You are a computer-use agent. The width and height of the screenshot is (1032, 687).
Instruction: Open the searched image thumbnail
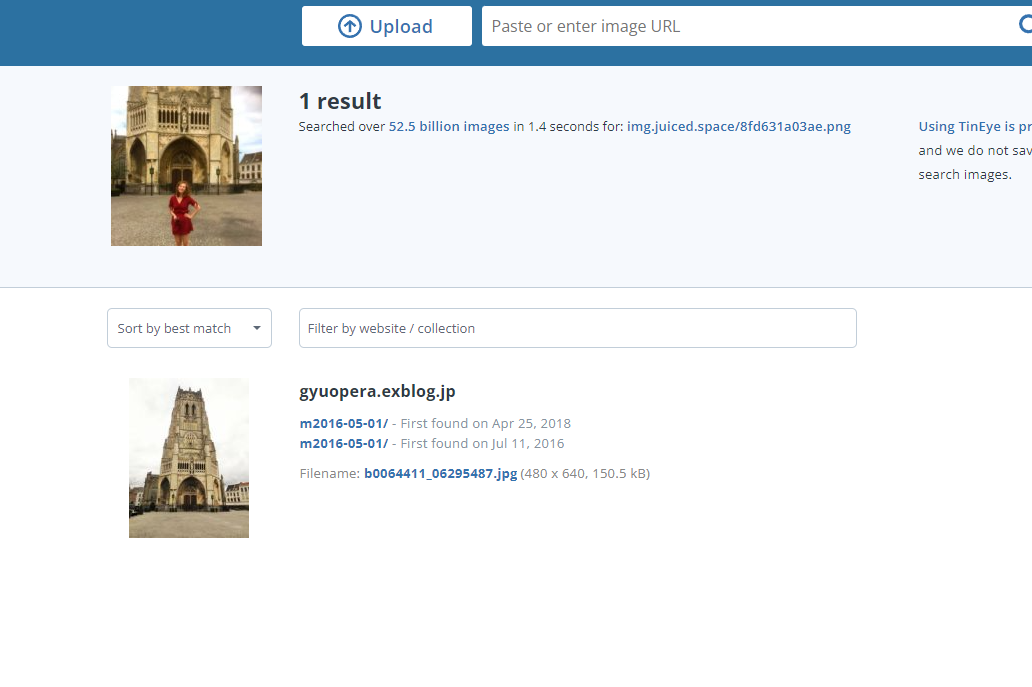186,166
